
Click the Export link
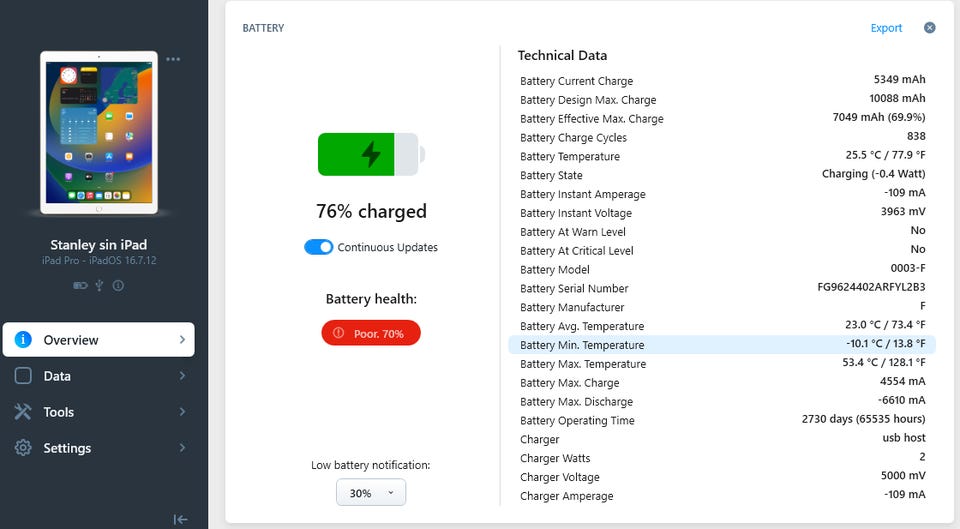pos(886,28)
